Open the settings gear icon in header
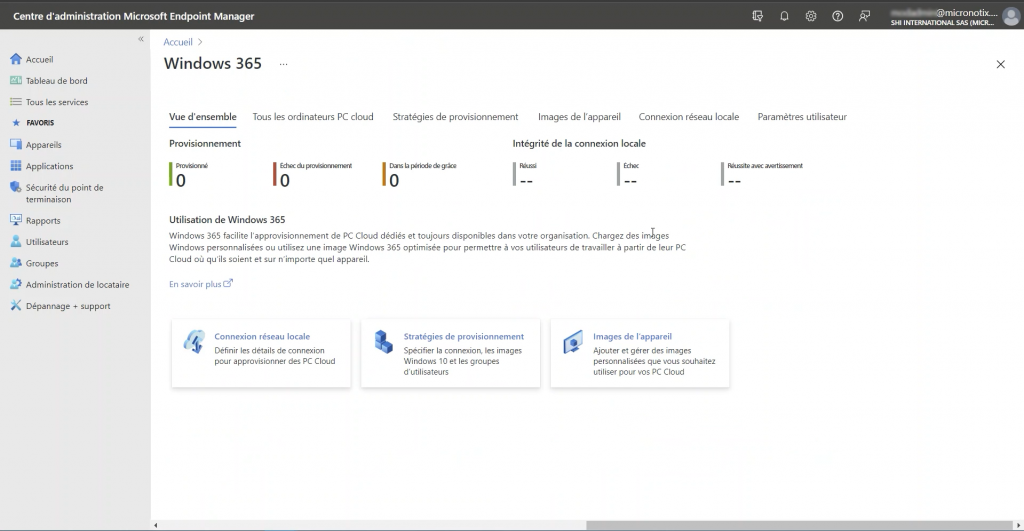 810,16
